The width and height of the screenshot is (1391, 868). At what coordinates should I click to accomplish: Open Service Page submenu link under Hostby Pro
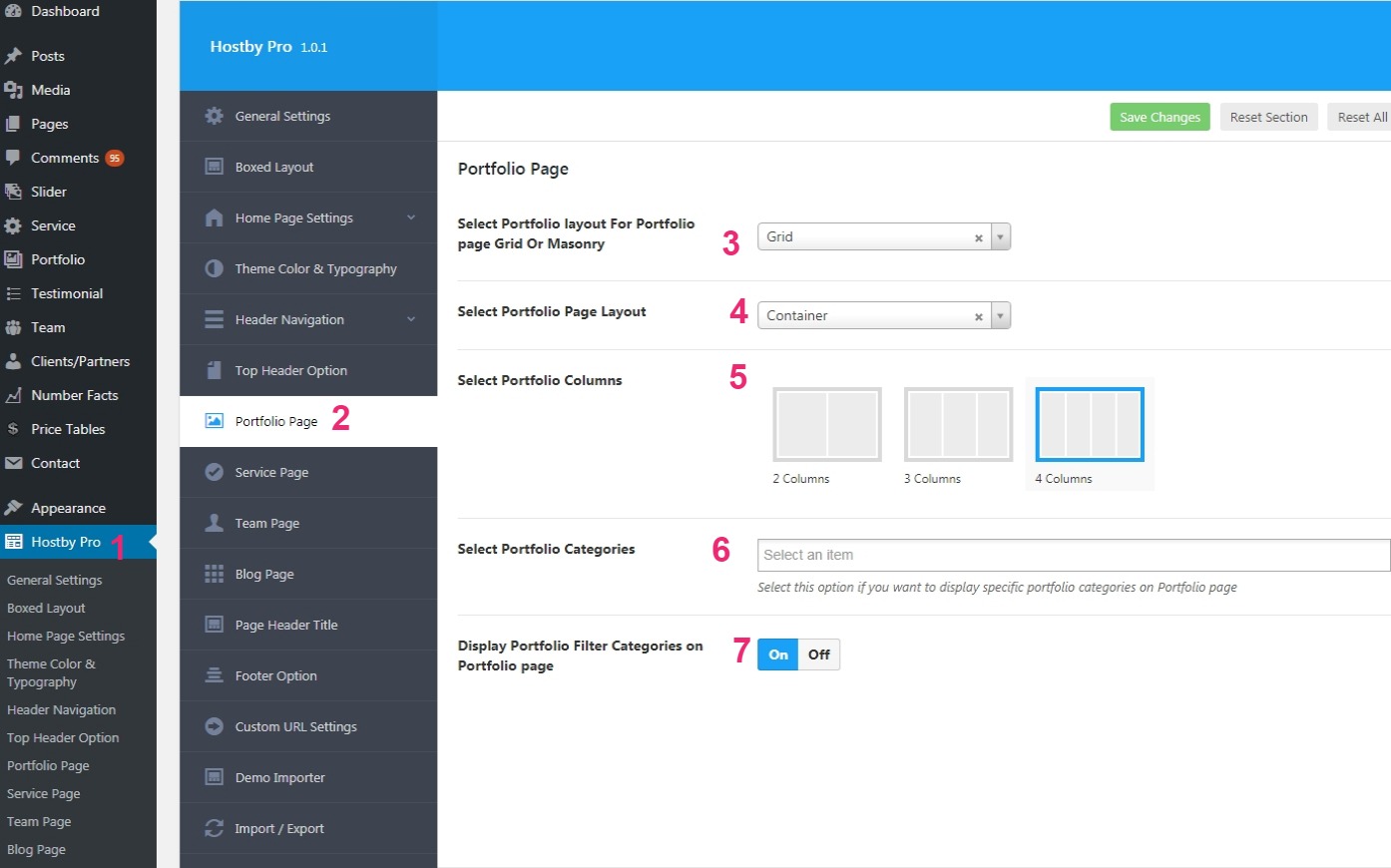(x=44, y=793)
